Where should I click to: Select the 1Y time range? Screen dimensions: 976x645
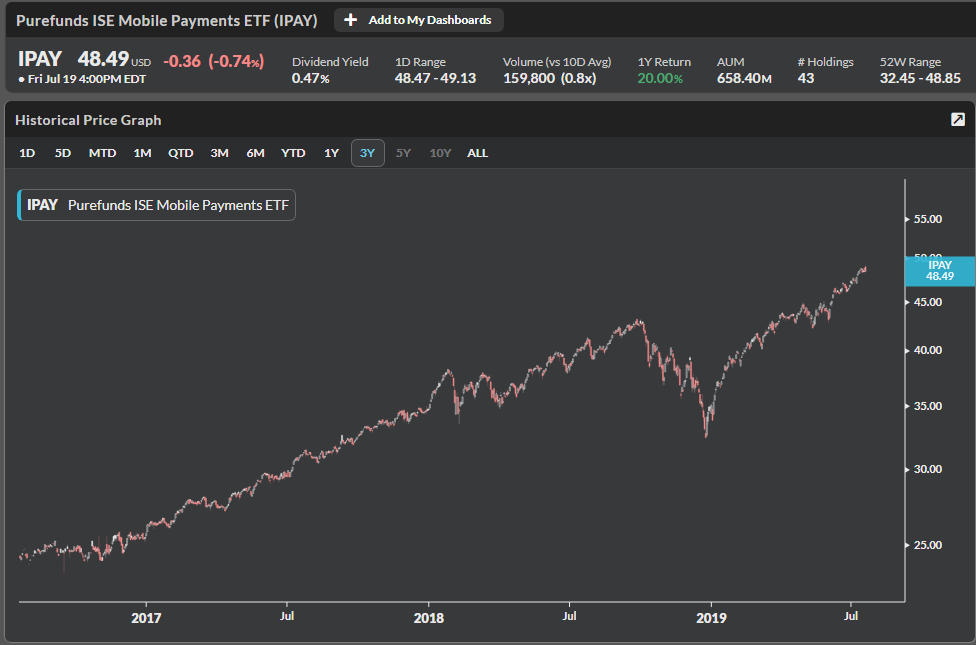click(x=331, y=153)
